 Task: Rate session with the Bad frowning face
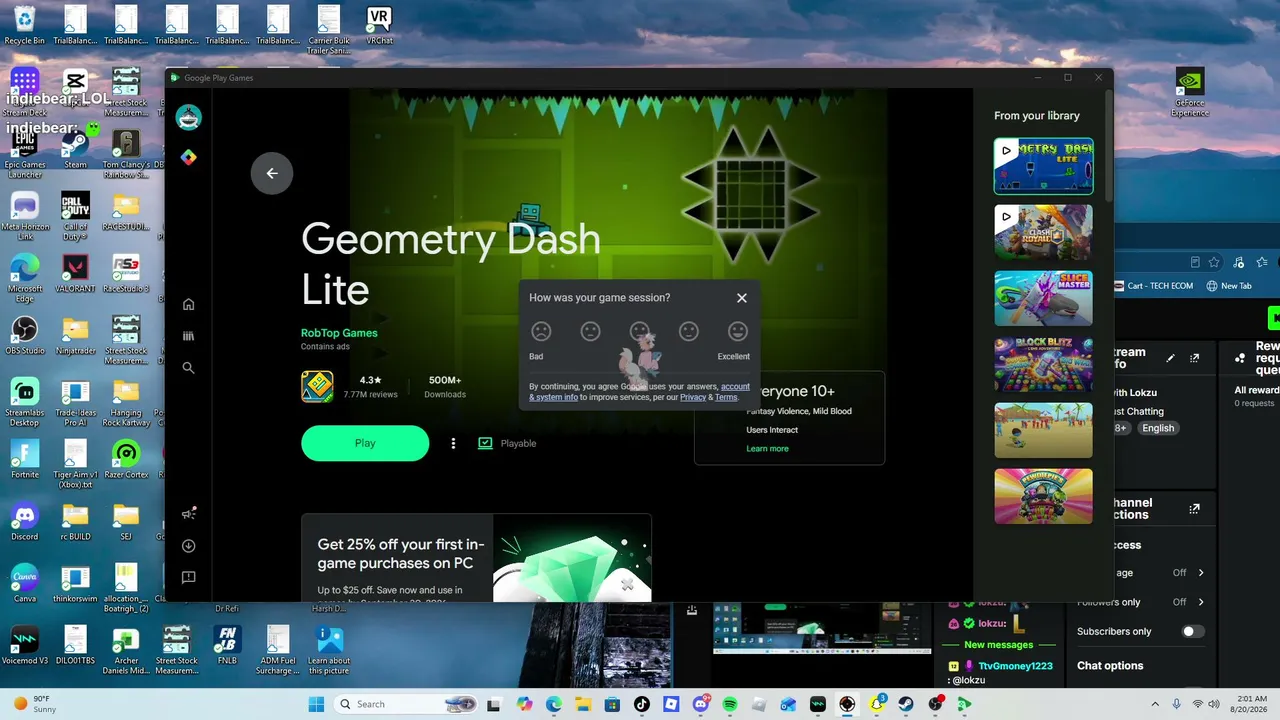541,331
